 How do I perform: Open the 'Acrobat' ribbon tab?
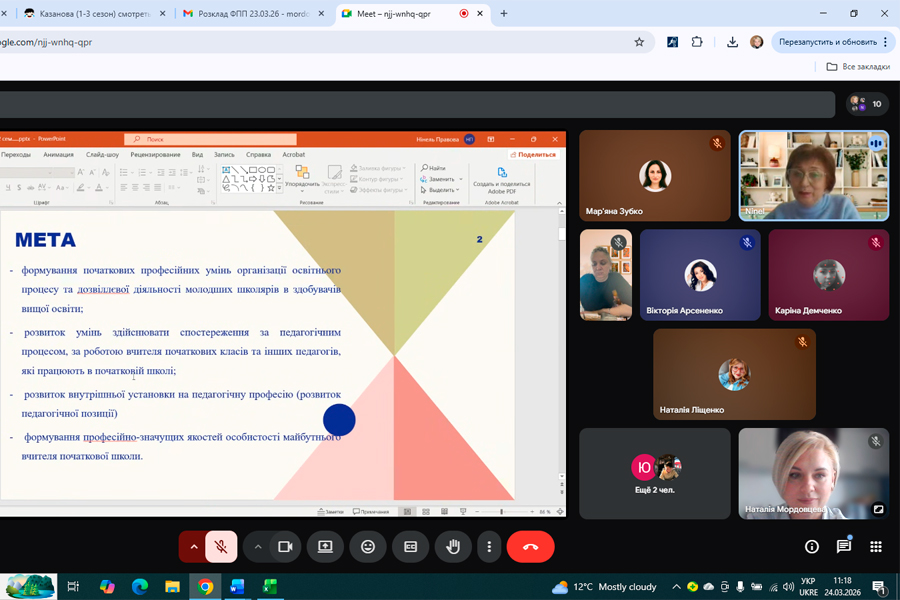pos(293,154)
